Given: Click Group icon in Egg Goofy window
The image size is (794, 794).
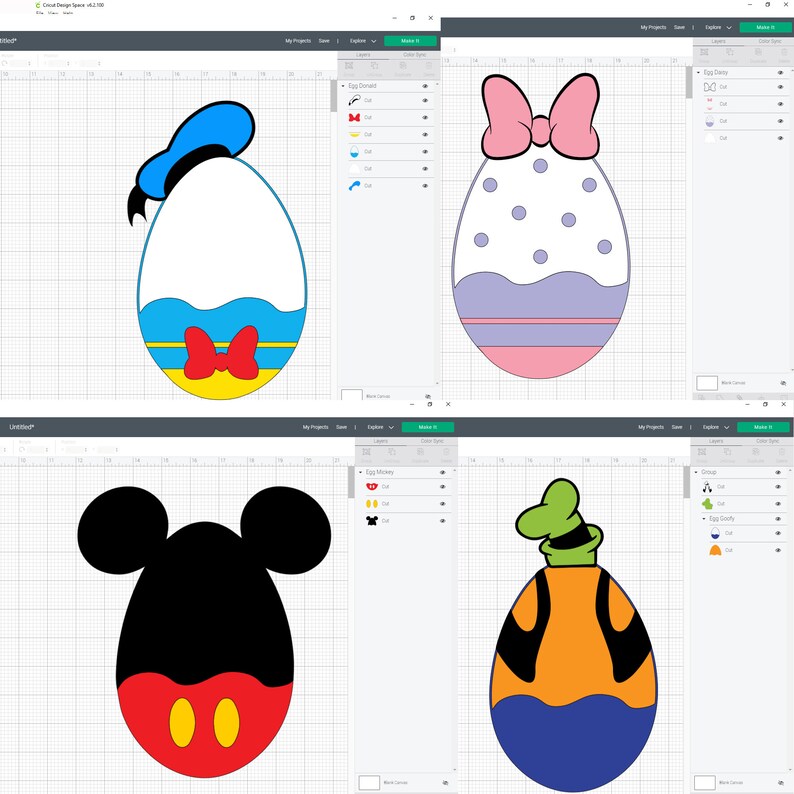Looking at the screenshot, I should pos(702,452).
